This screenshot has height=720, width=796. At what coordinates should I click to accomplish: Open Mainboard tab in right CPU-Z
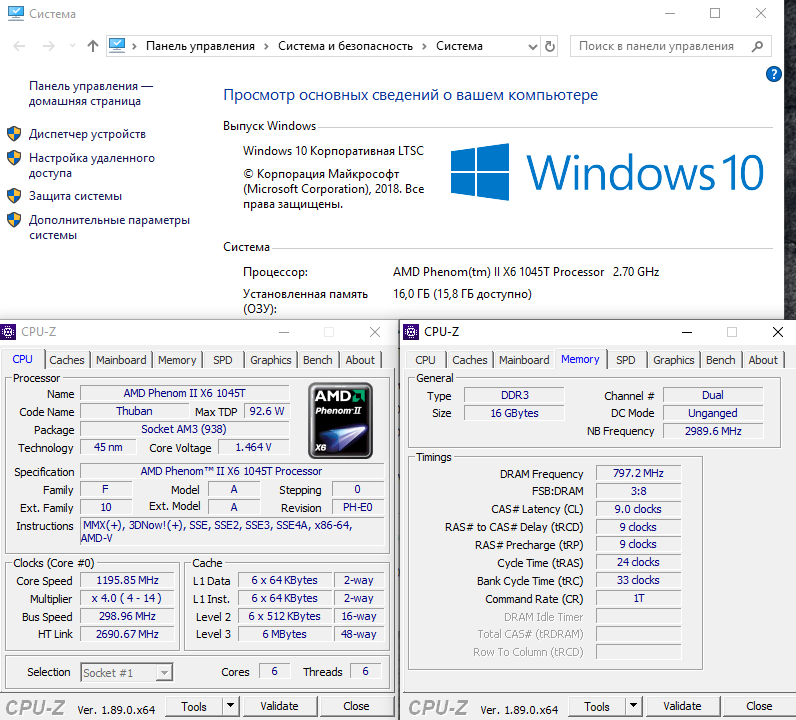[524, 360]
